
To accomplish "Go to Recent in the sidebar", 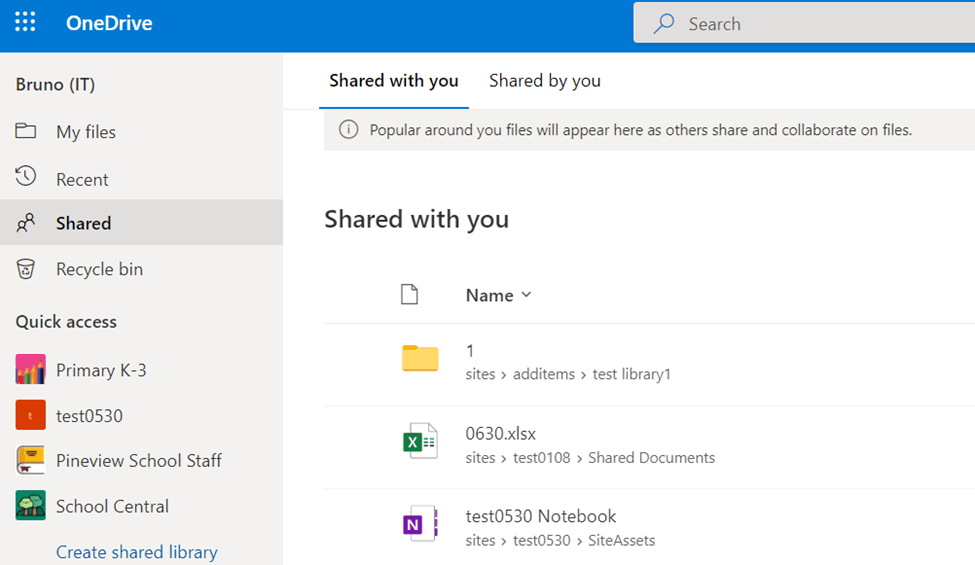I will click(82, 180).
